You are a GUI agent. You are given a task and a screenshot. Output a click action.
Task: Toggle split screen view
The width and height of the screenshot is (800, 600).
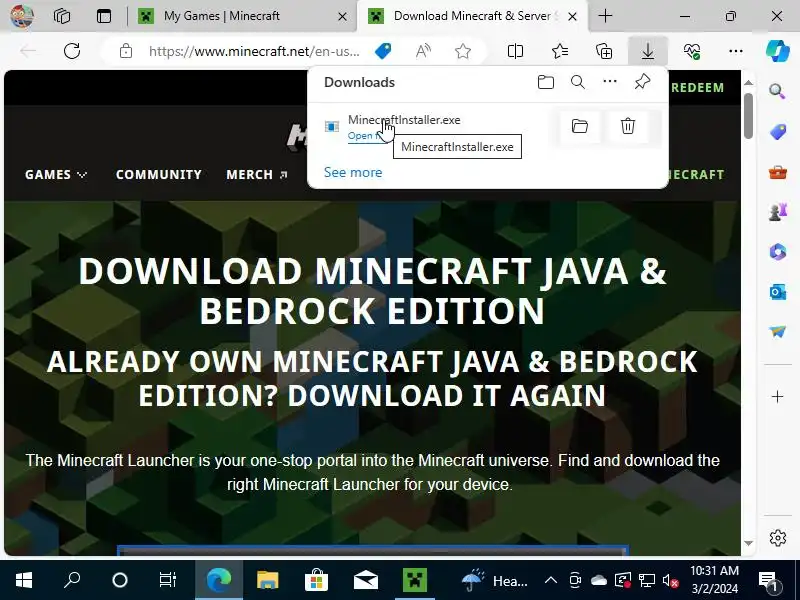(515, 51)
